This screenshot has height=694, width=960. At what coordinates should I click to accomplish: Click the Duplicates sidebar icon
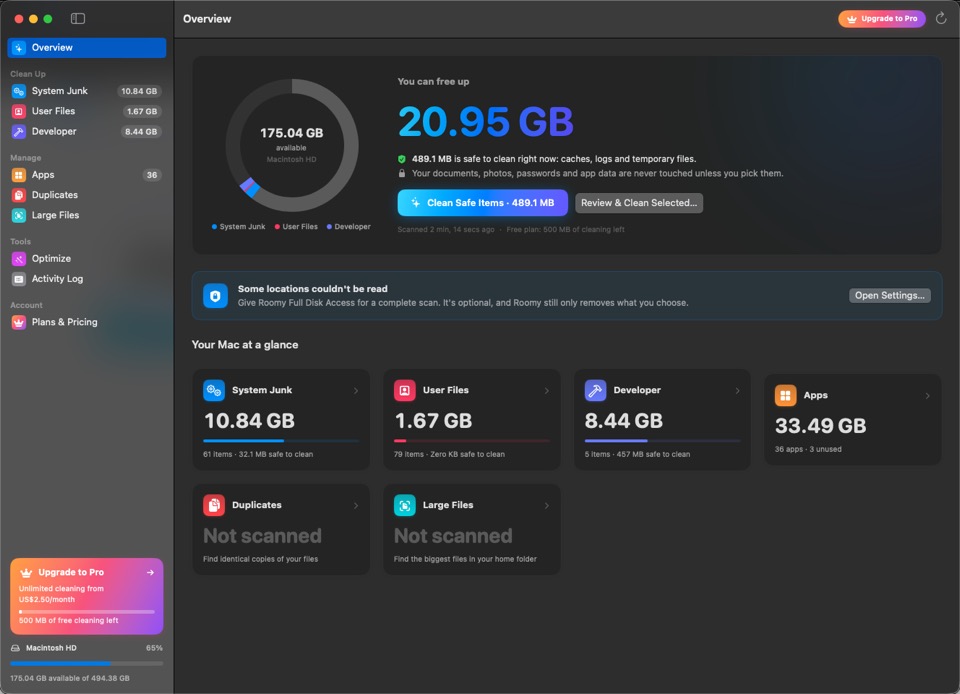click(19, 195)
